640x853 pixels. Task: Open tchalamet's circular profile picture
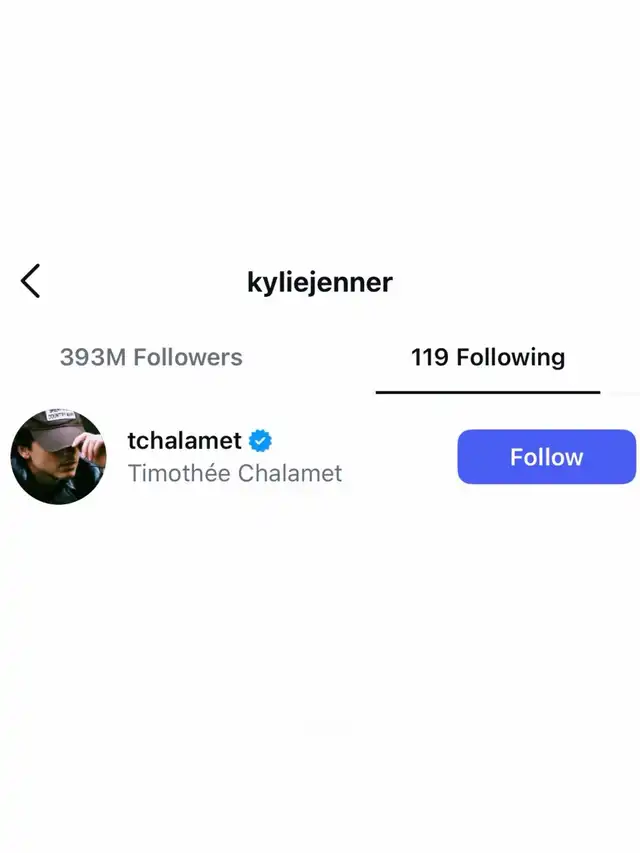point(58,456)
